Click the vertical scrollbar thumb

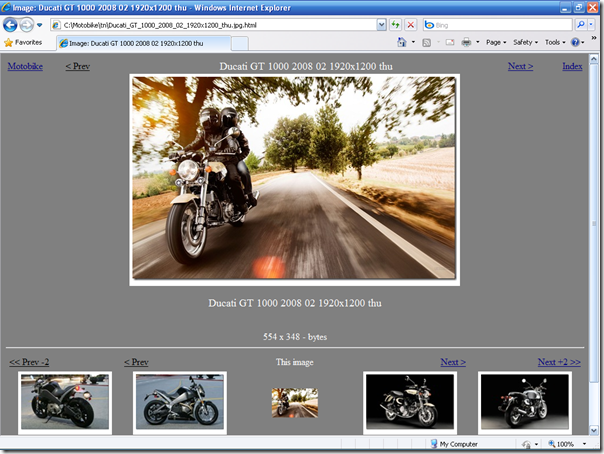594,223
